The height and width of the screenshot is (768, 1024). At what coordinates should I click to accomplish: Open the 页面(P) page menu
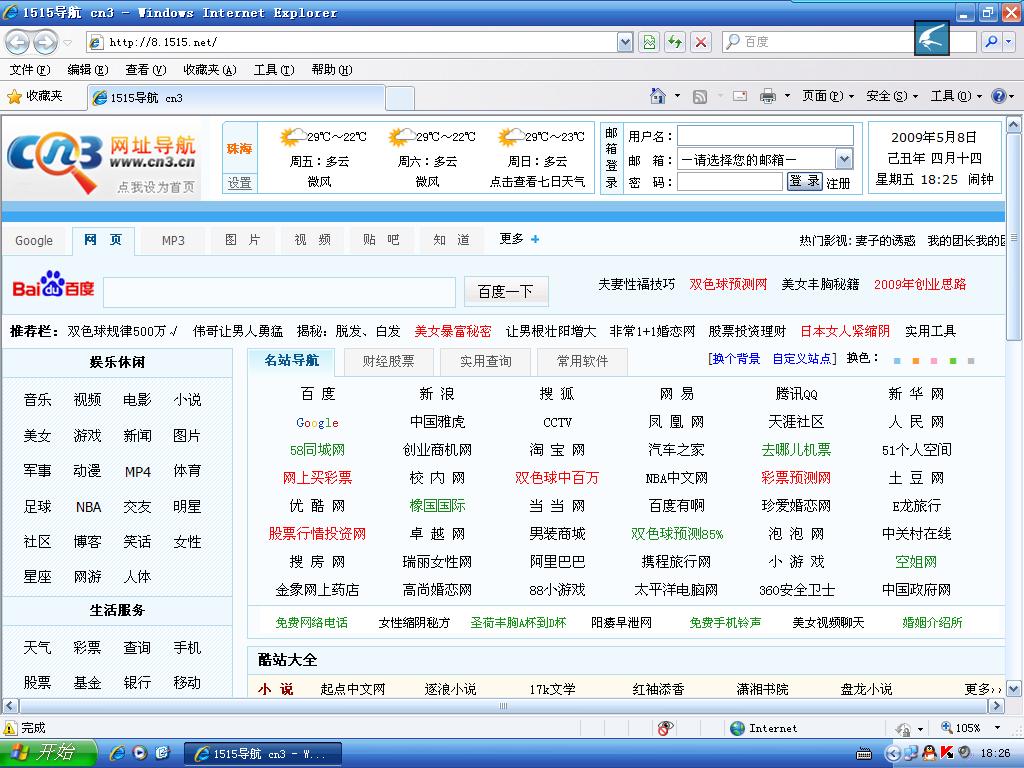(827, 96)
